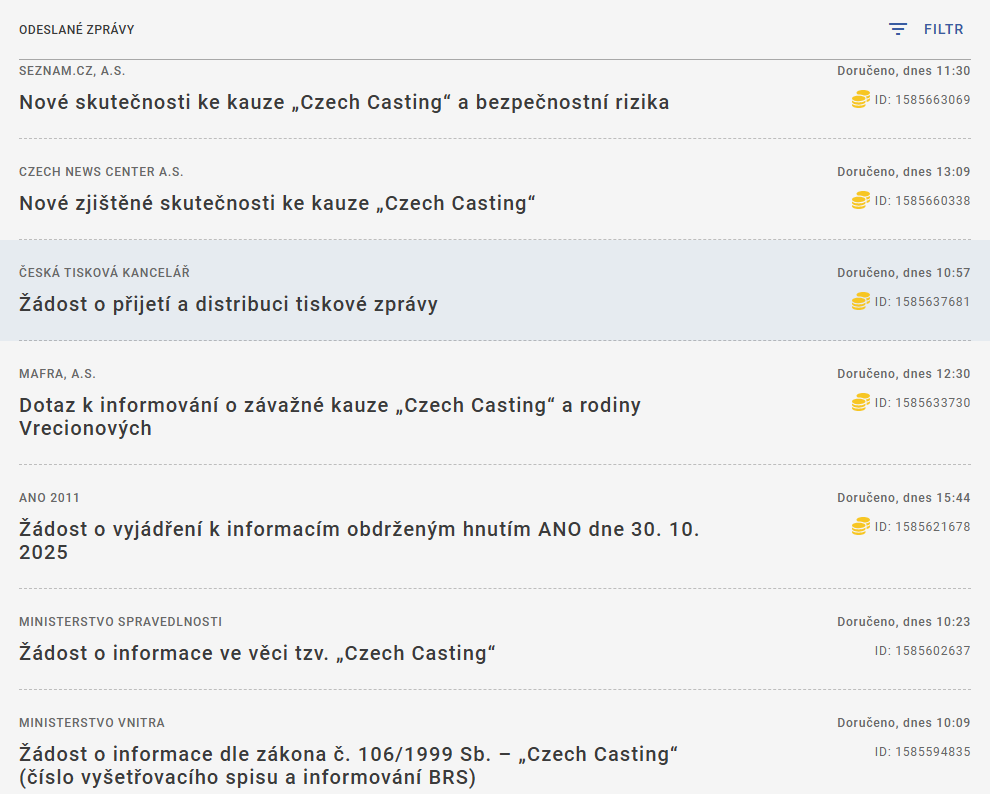
Task: Click coins icon beside ID 1585633730
Action: 860,402
